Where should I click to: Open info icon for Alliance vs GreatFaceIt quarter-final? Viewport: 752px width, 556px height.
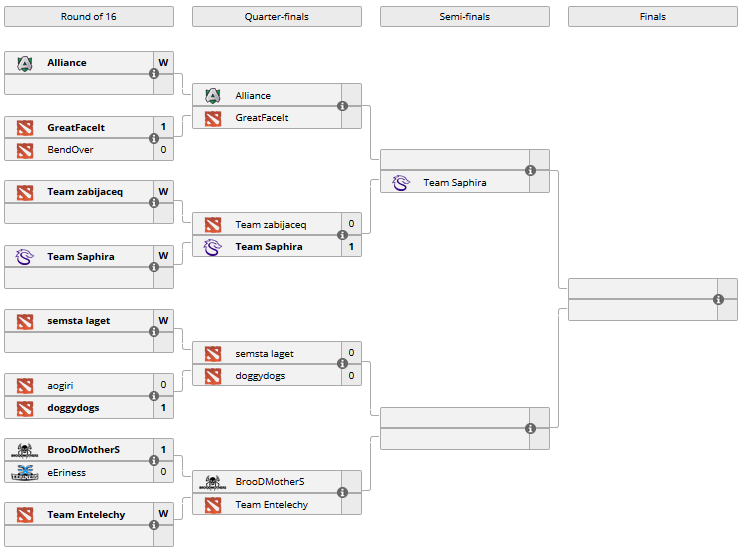(342, 106)
